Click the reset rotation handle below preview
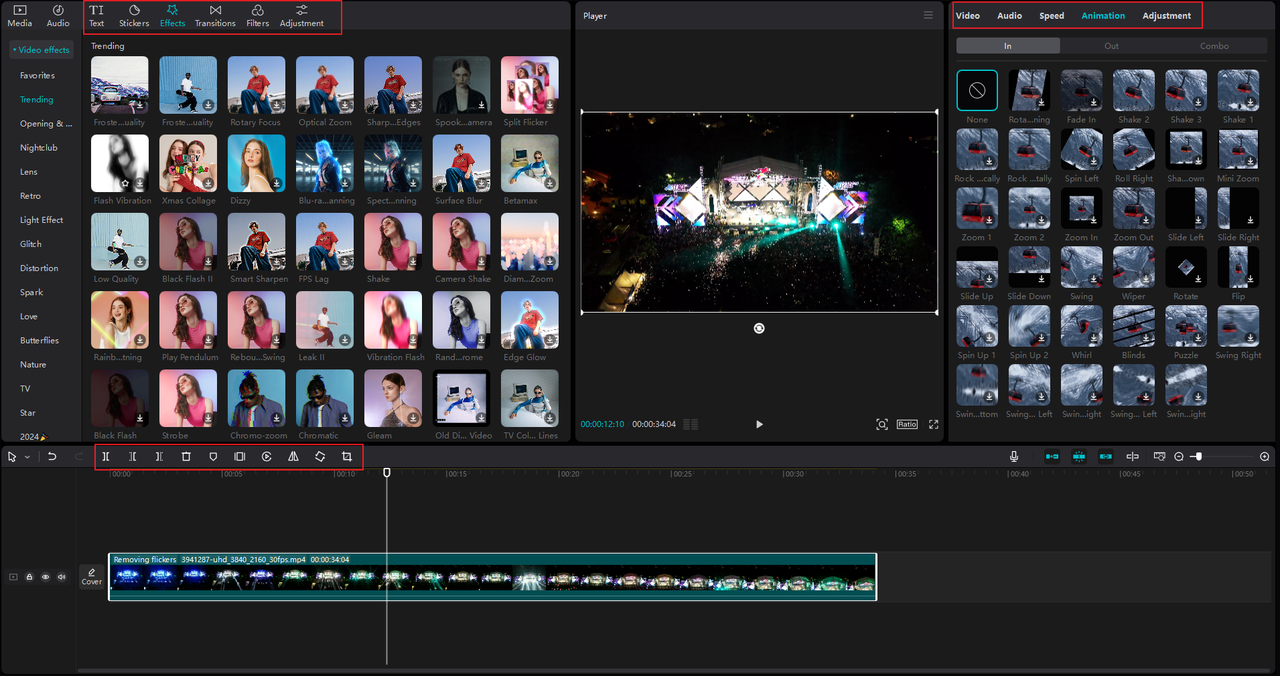This screenshot has width=1280, height=676. tap(759, 328)
